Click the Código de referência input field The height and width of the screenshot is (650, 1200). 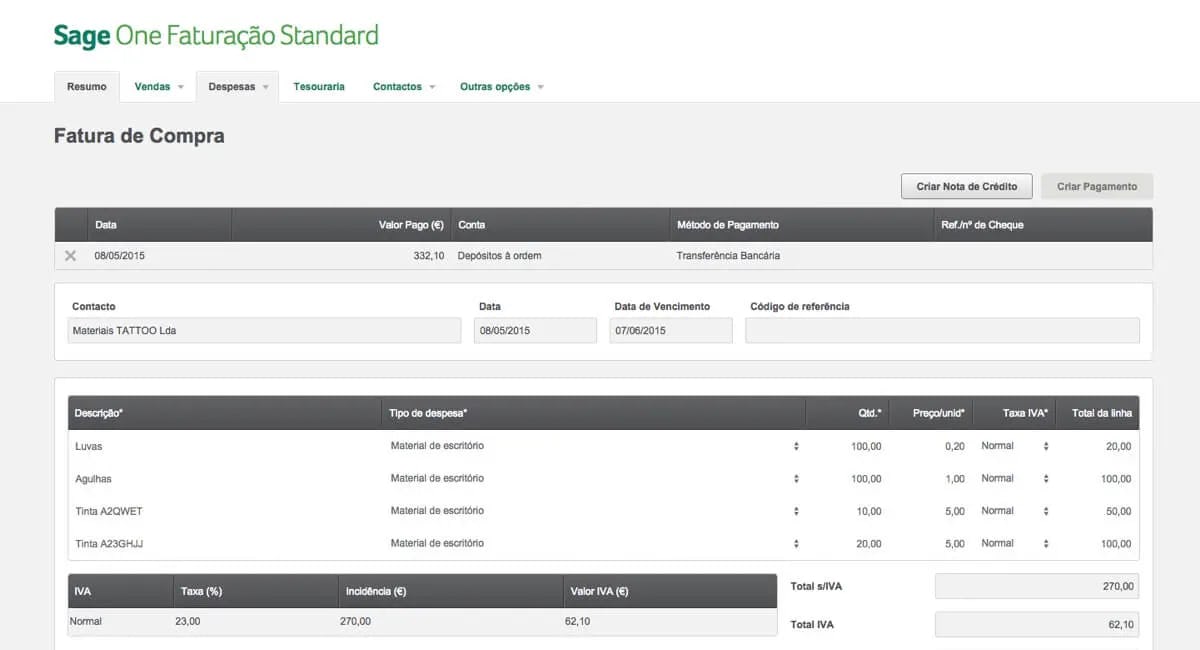[x=941, y=330]
